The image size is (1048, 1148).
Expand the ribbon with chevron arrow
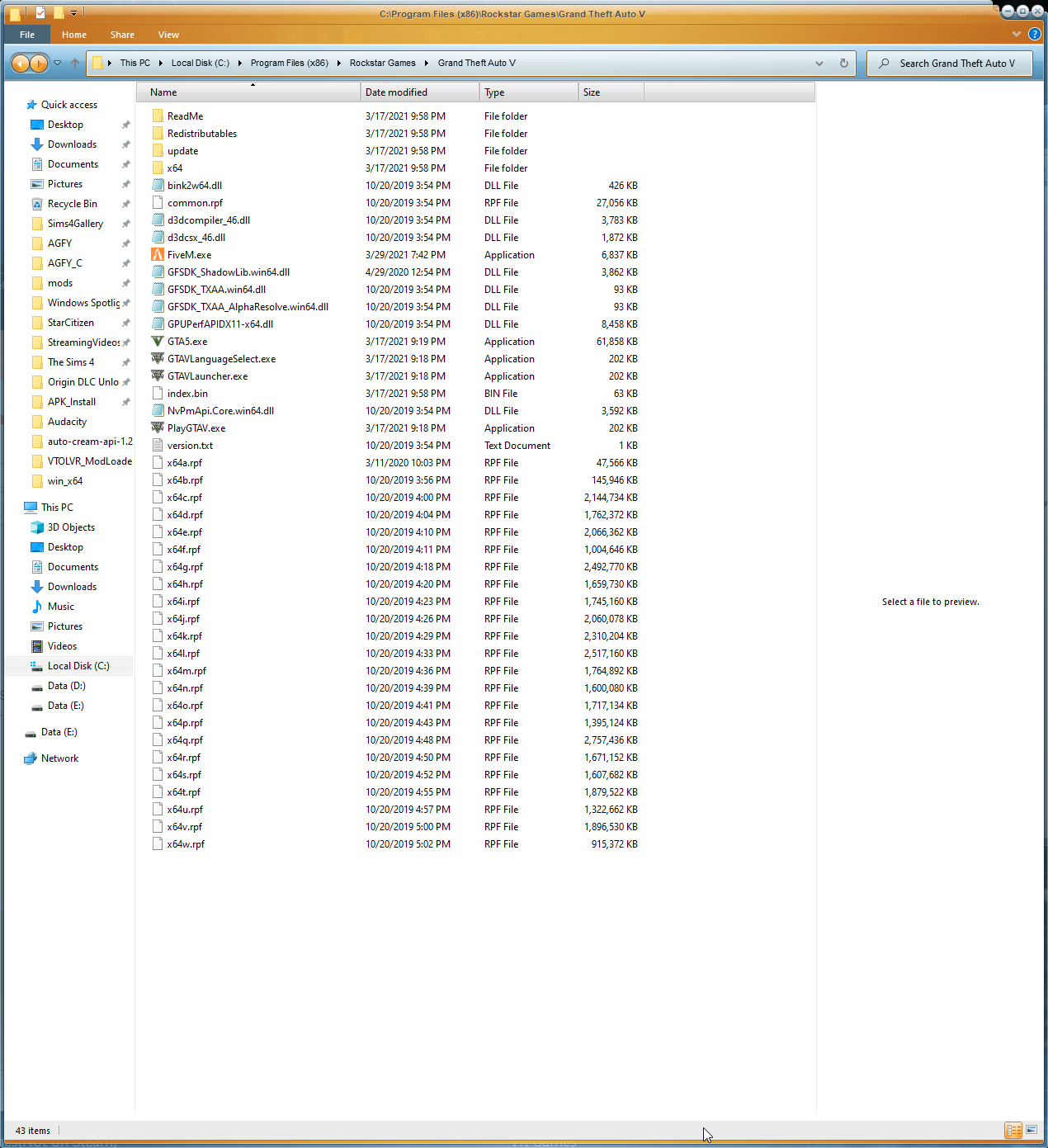[1017, 35]
